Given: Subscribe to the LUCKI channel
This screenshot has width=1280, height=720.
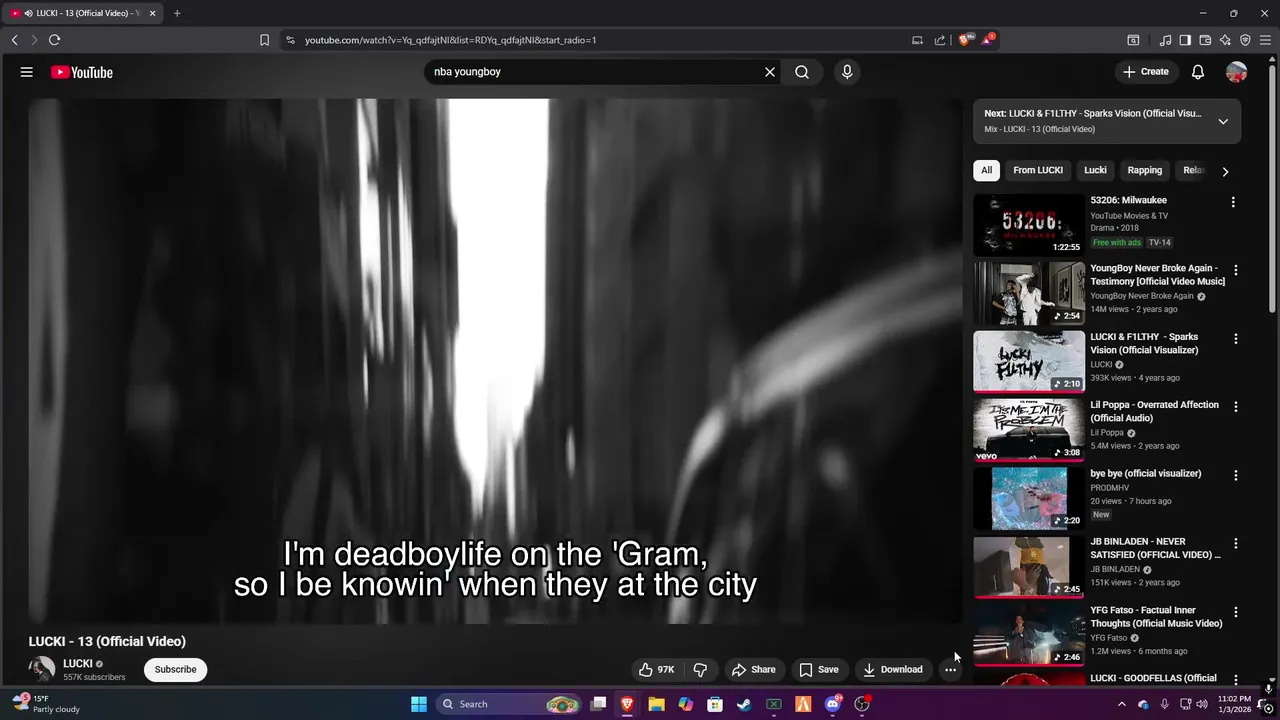Looking at the screenshot, I should click(175, 670).
